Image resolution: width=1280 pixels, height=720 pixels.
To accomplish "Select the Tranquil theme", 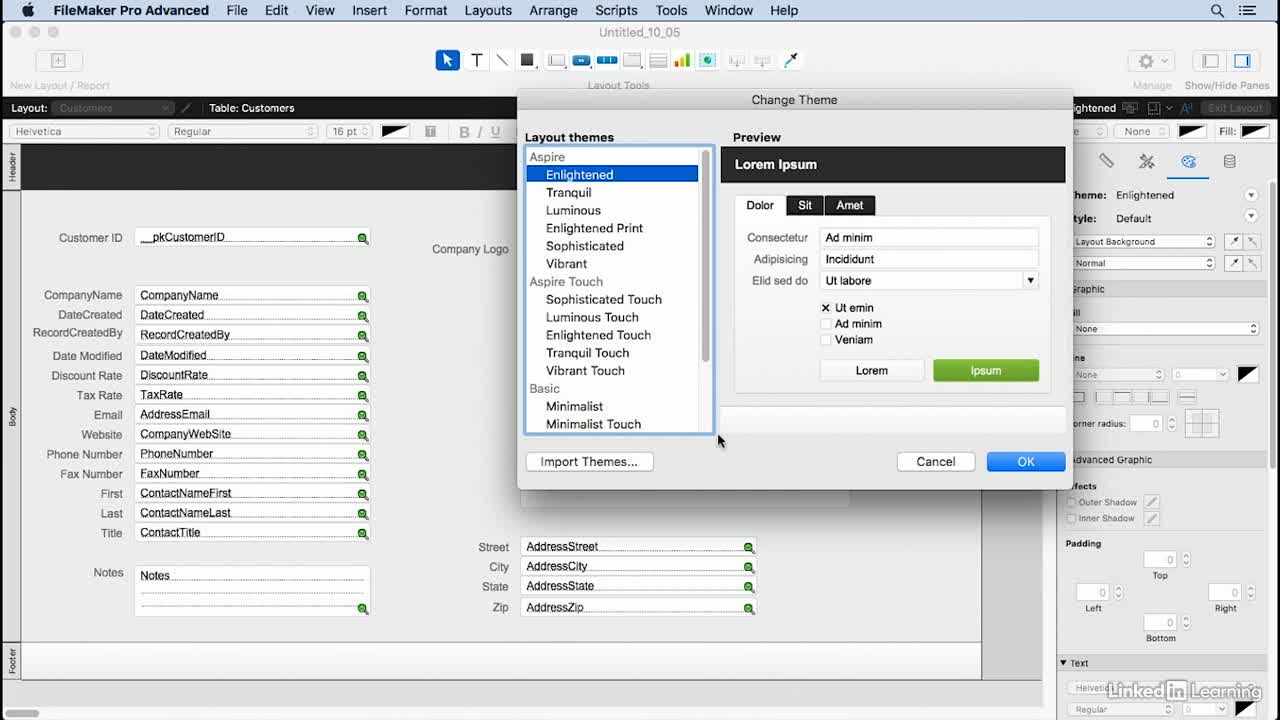I will pos(569,193).
